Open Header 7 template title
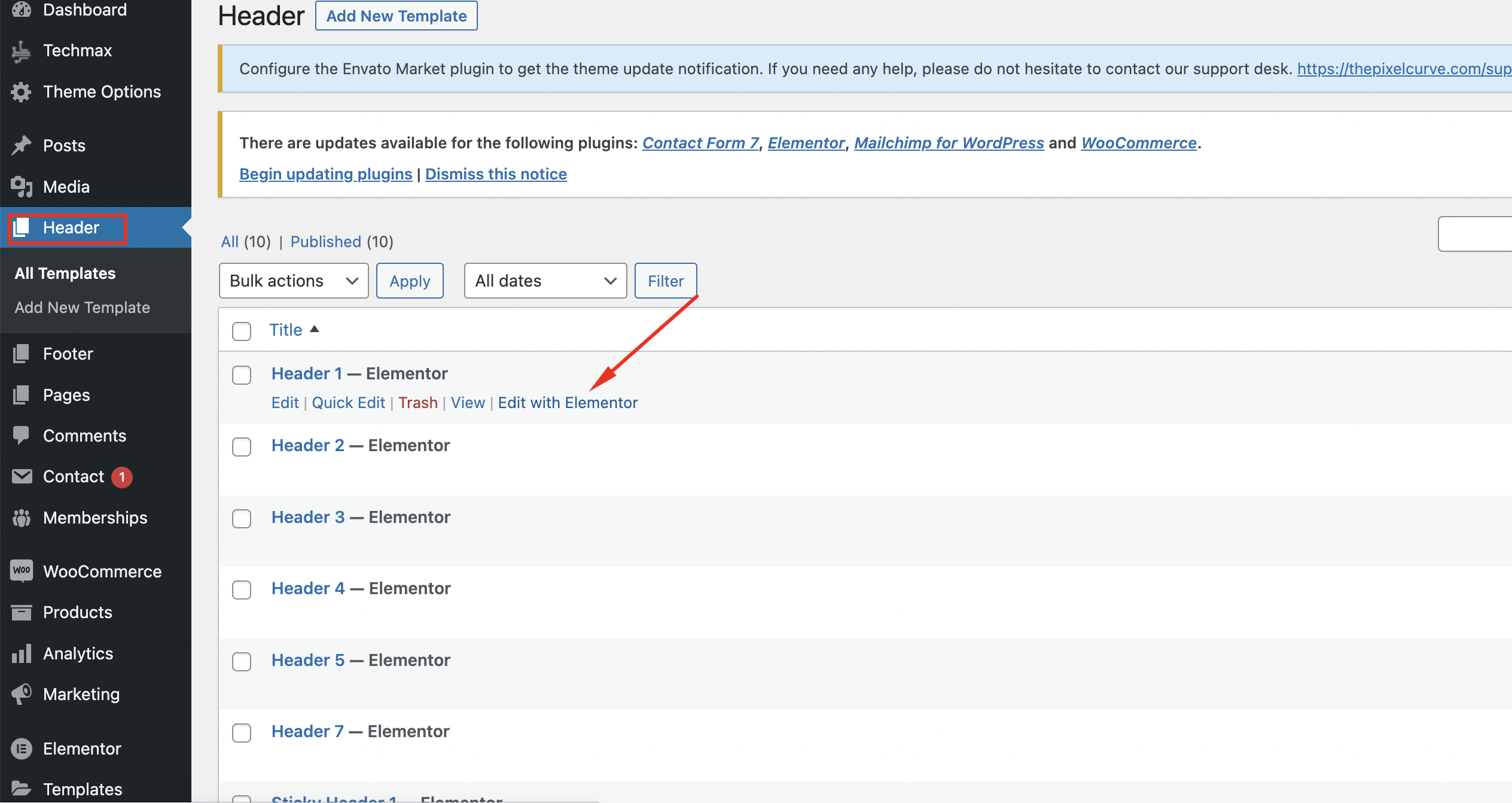The image size is (1512, 803). (307, 731)
